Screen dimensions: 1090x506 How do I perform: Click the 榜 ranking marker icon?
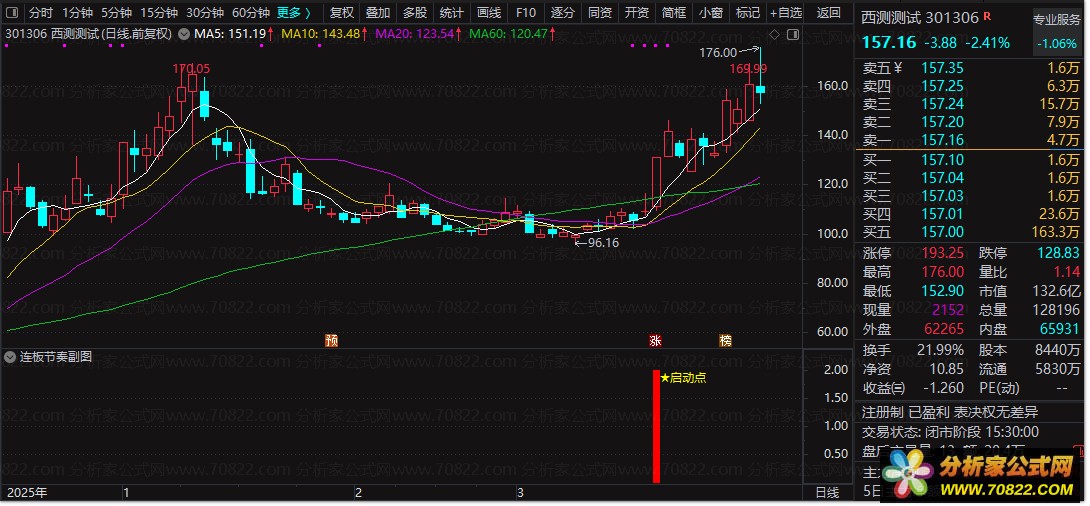[726, 341]
